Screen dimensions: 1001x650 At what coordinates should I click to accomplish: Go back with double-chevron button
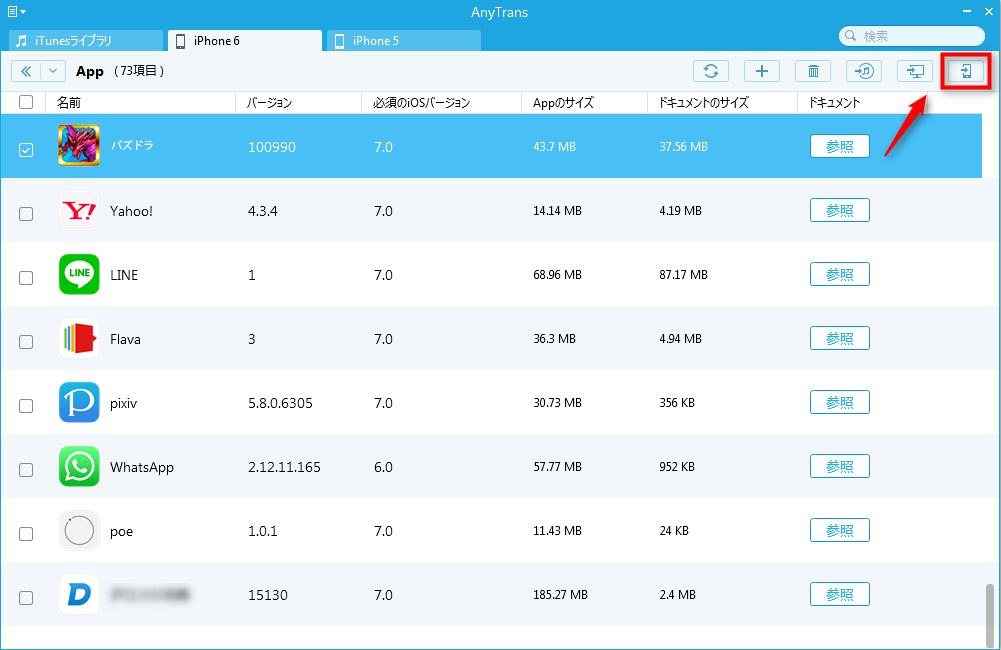(x=26, y=71)
